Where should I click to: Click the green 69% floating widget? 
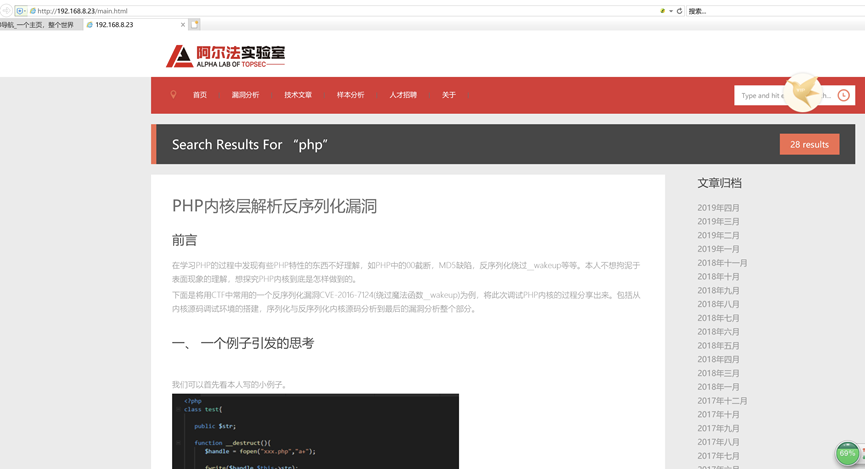coord(847,454)
